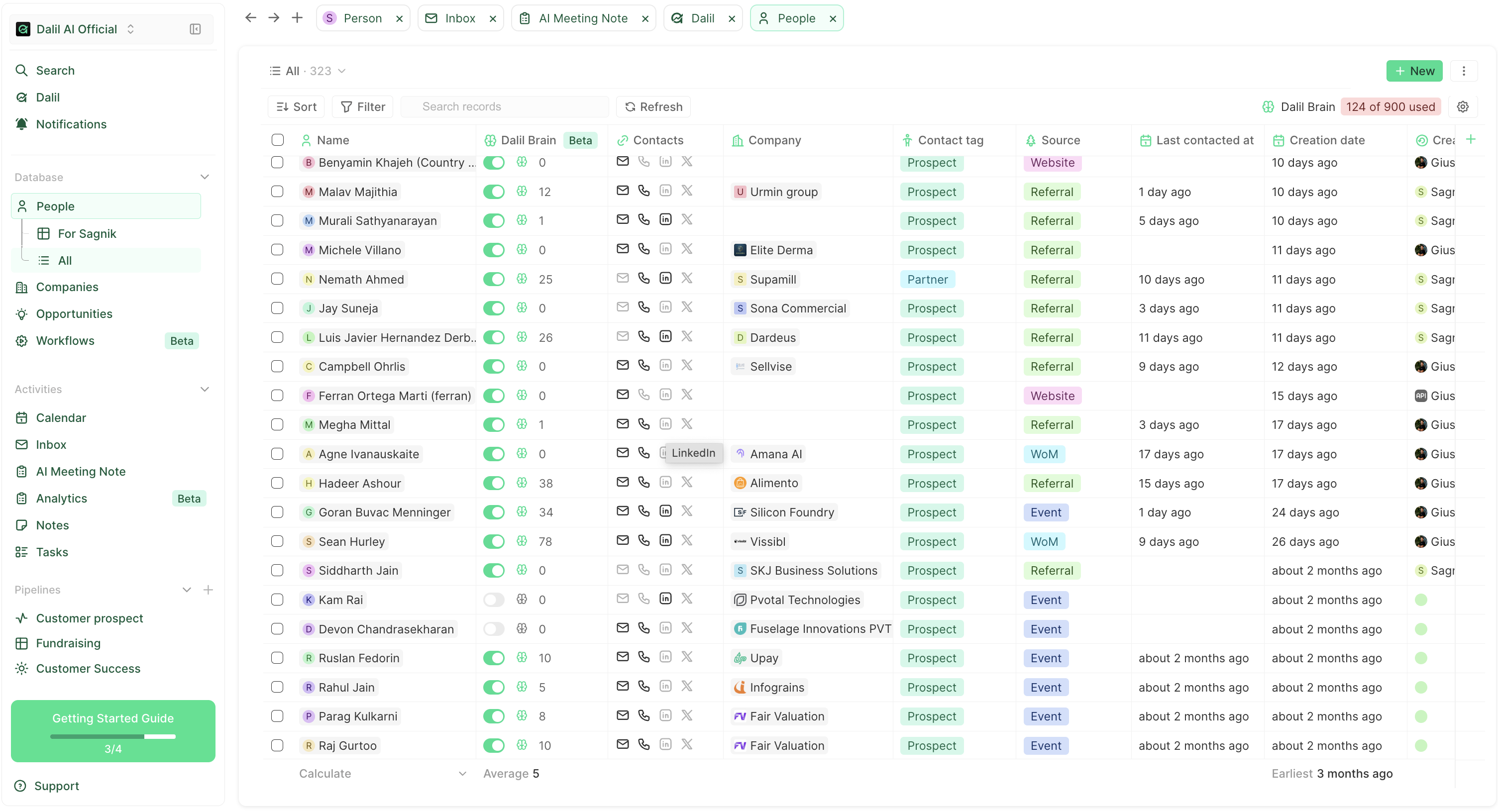Click the Search records input field
This screenshot has width=1498, height=812.
(x=505, y=106)
